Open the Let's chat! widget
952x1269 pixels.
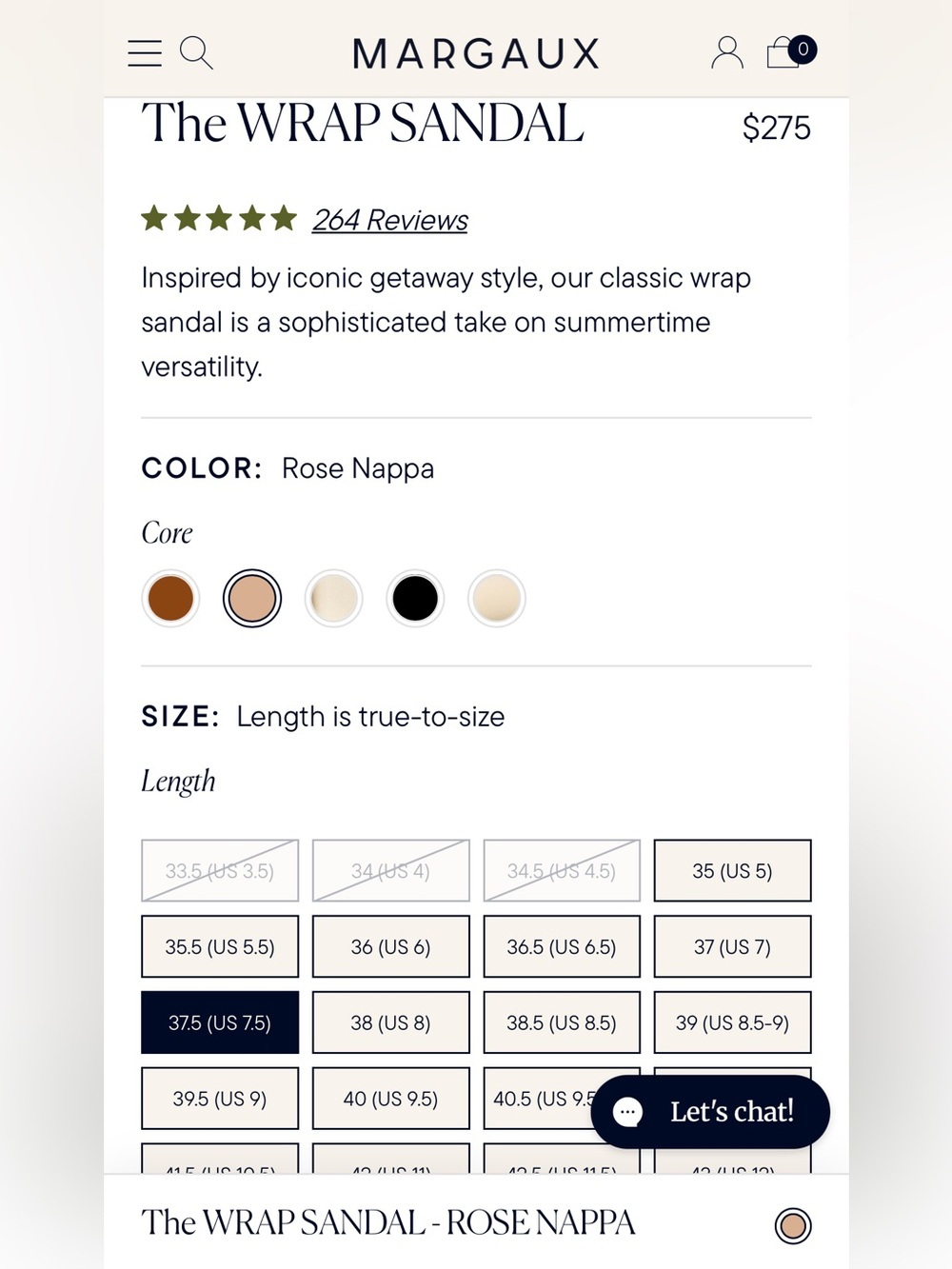(x=710, y=1111)
